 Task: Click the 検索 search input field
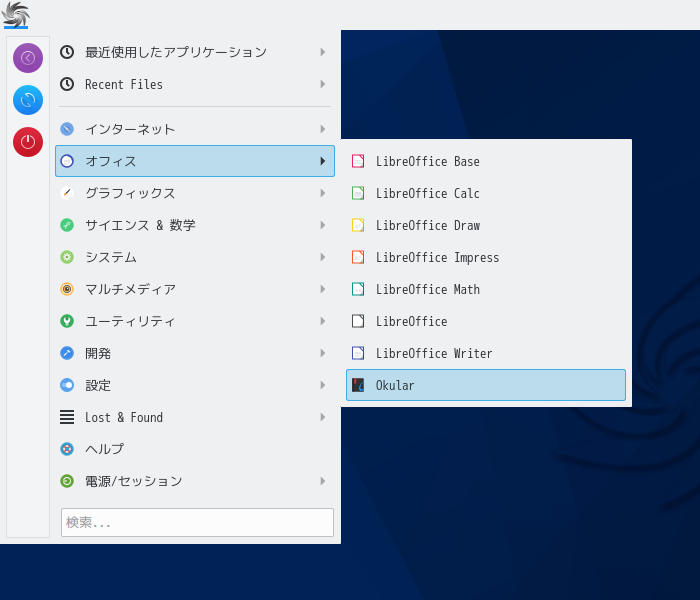(x=197, y=522)
